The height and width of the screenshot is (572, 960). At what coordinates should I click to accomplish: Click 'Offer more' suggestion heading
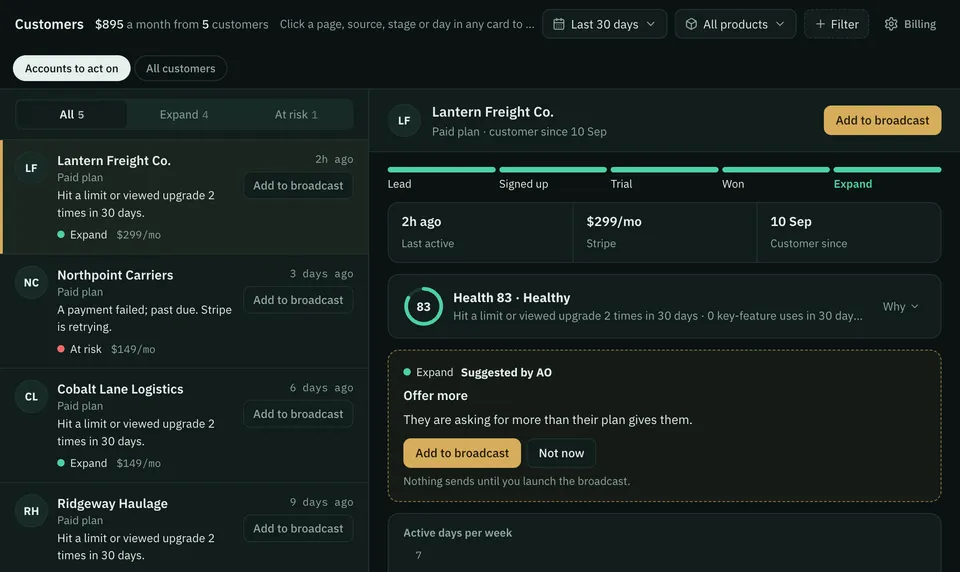tap(435, 396)
